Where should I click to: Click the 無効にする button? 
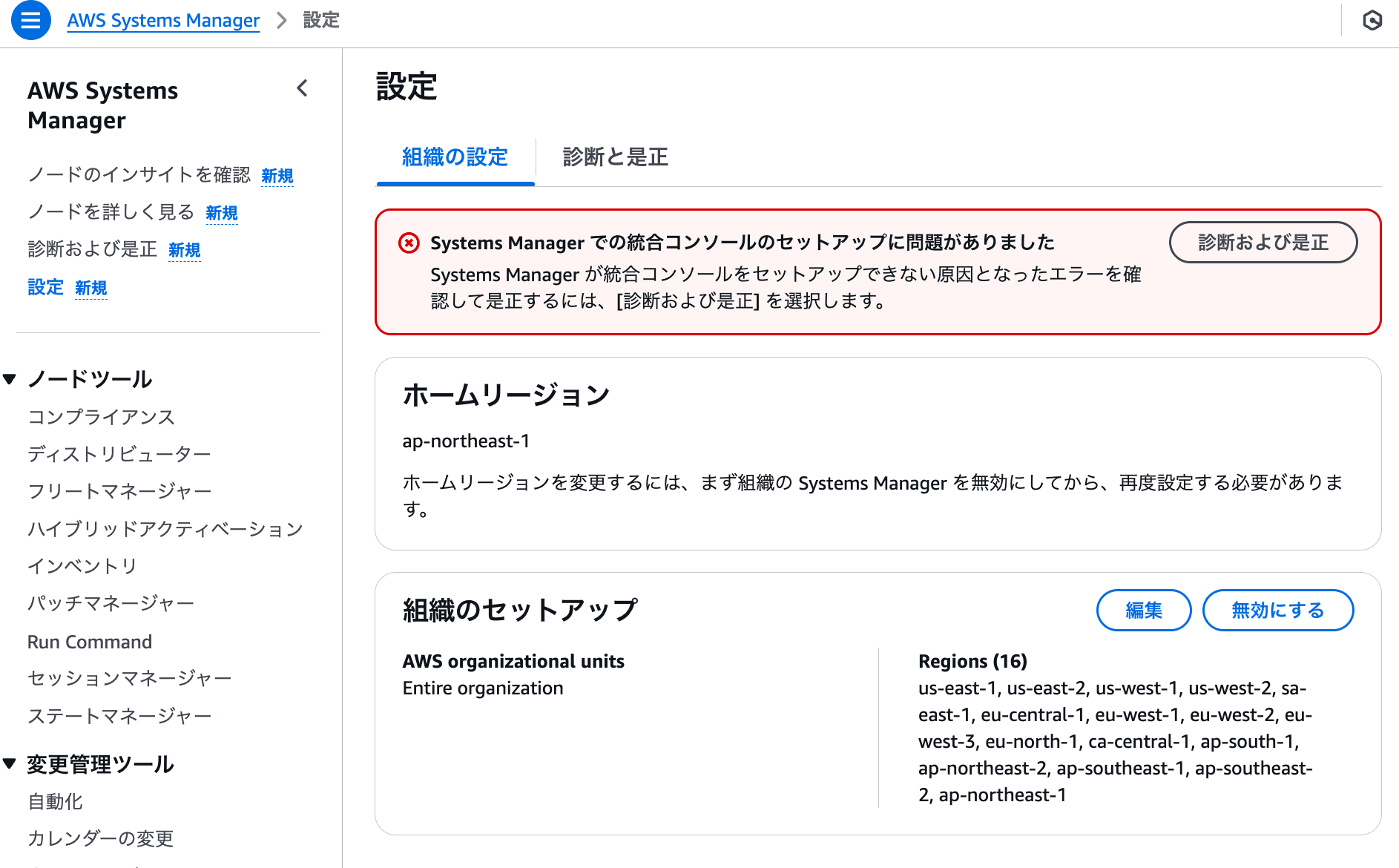1277,610
